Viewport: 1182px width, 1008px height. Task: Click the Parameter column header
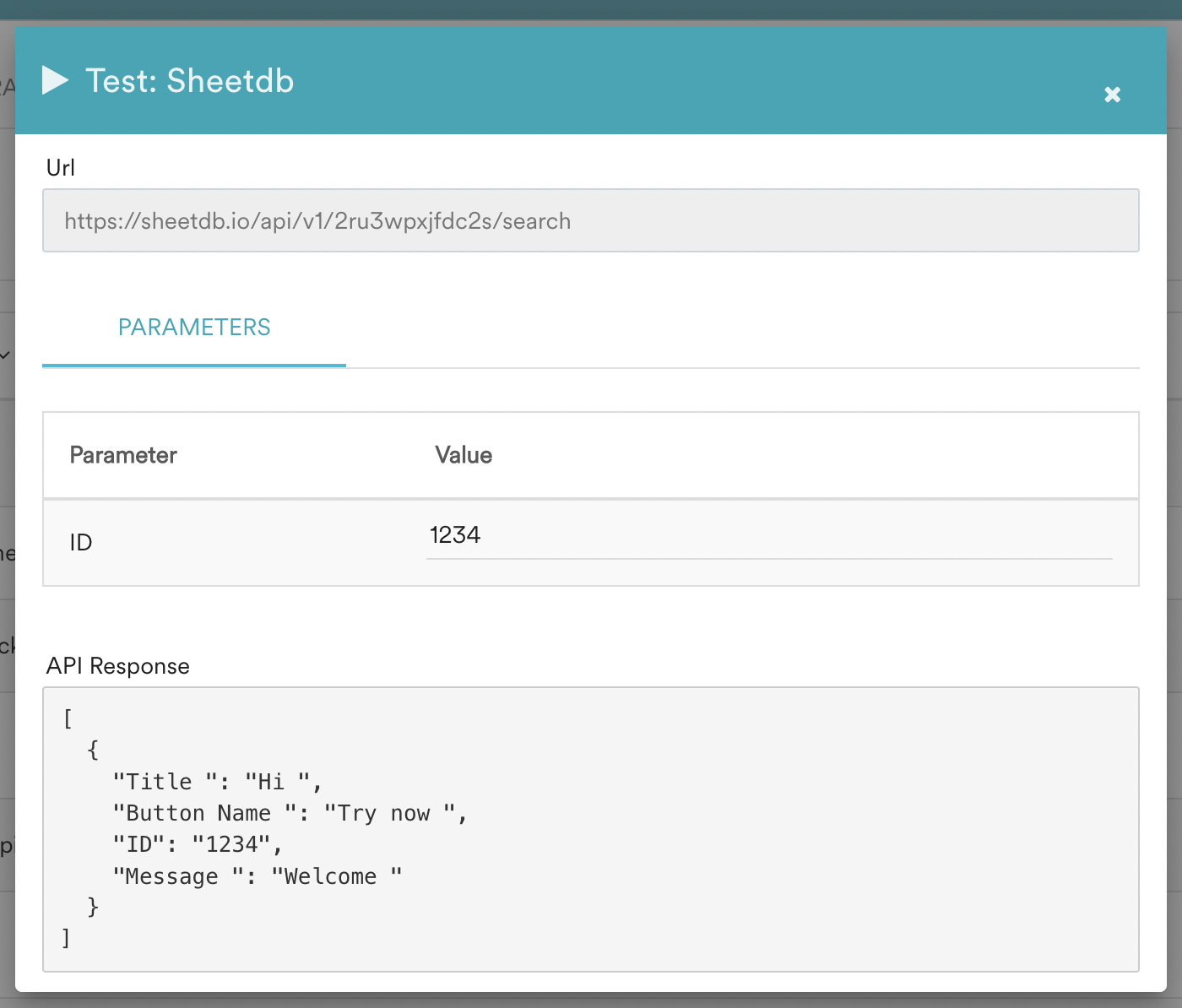(123, 455)
